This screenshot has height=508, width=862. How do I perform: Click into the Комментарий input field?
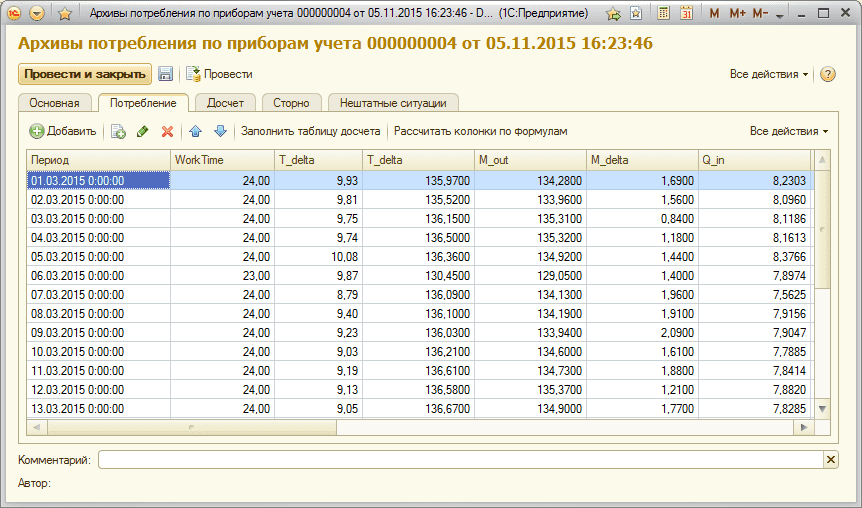(x=461, y=460)
